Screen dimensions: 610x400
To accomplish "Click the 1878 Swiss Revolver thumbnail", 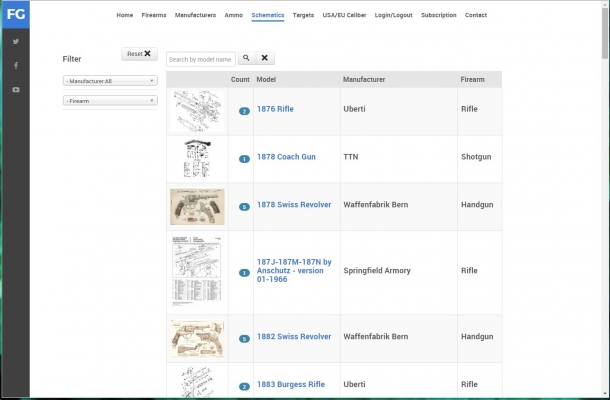I will pos(197,207).
